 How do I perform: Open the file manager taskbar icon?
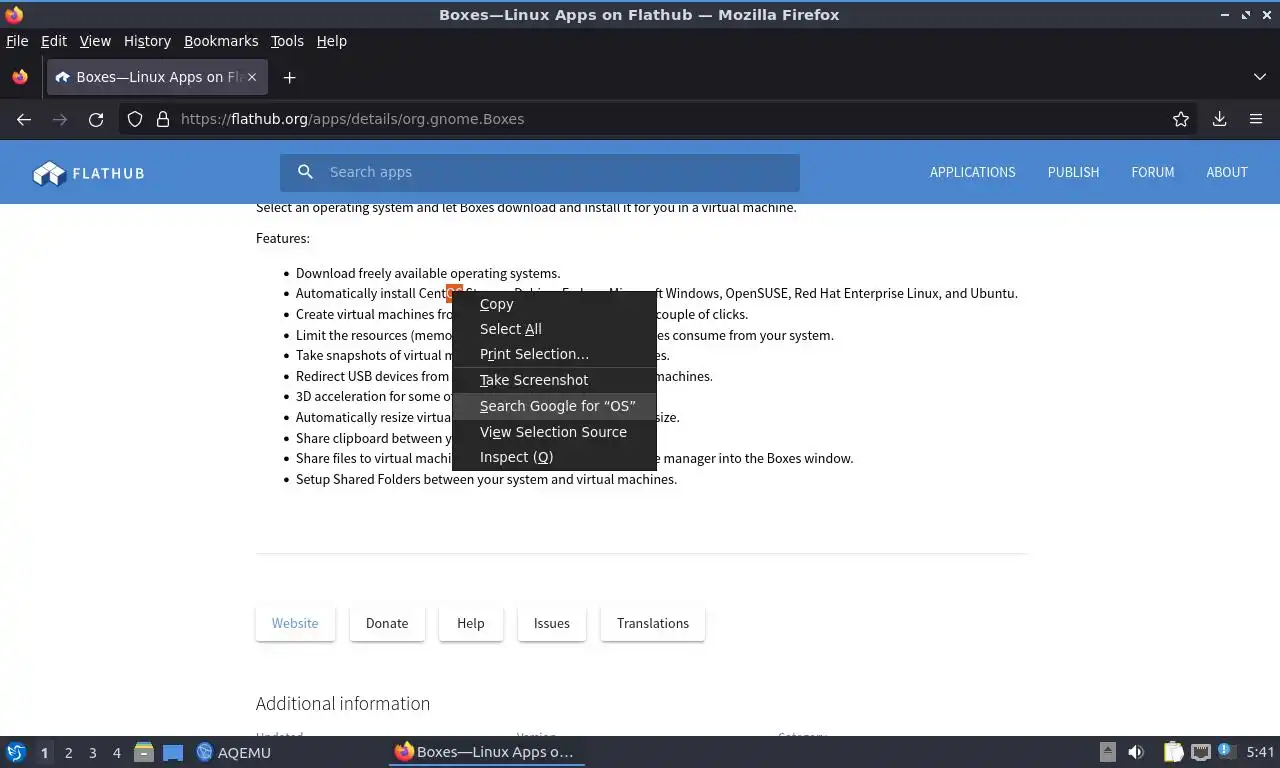point(144,752)
